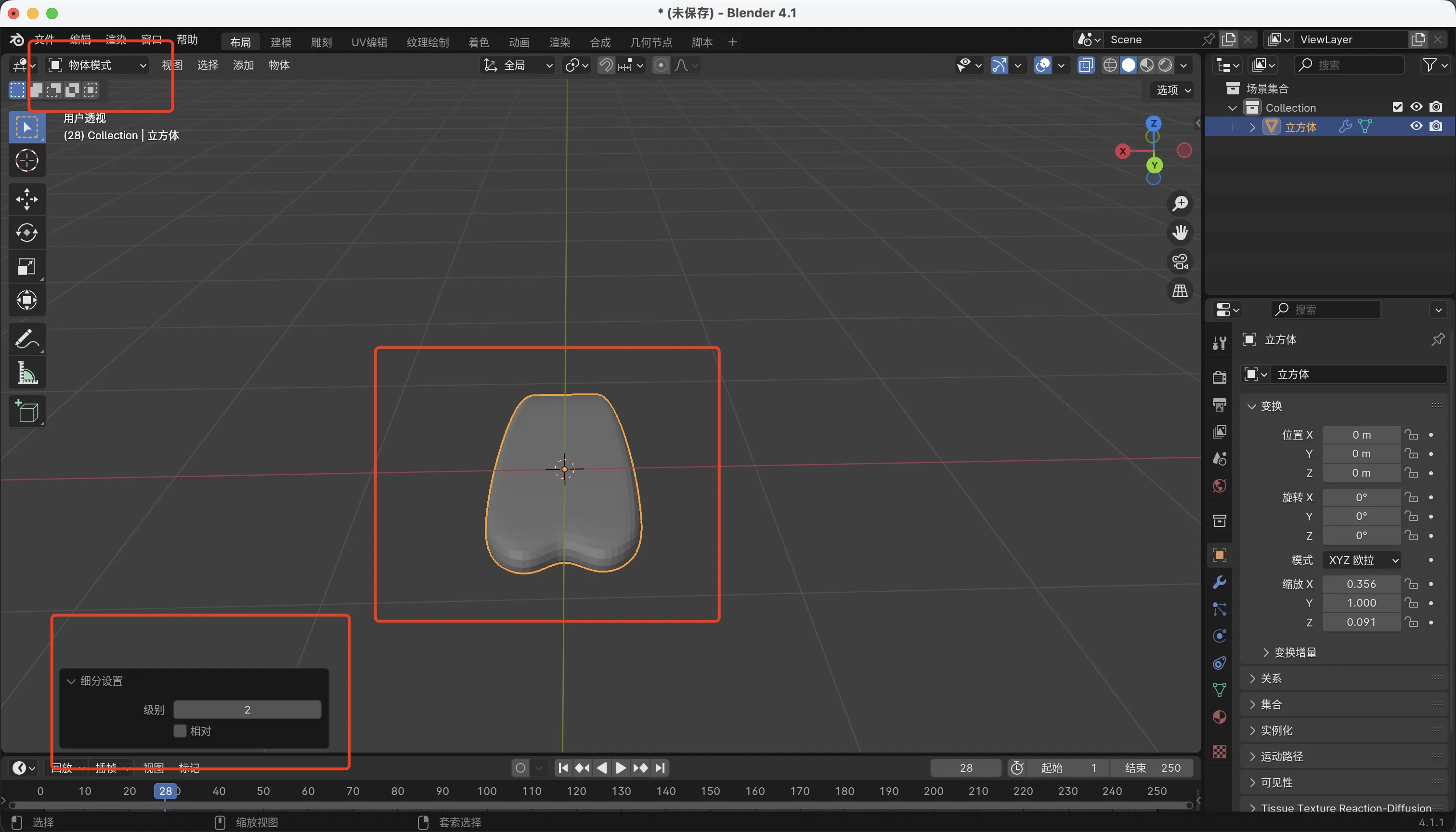Enable the 相对 checkbox
Image resolution: width=1456 pixels, height=832 pixels.
180,731
